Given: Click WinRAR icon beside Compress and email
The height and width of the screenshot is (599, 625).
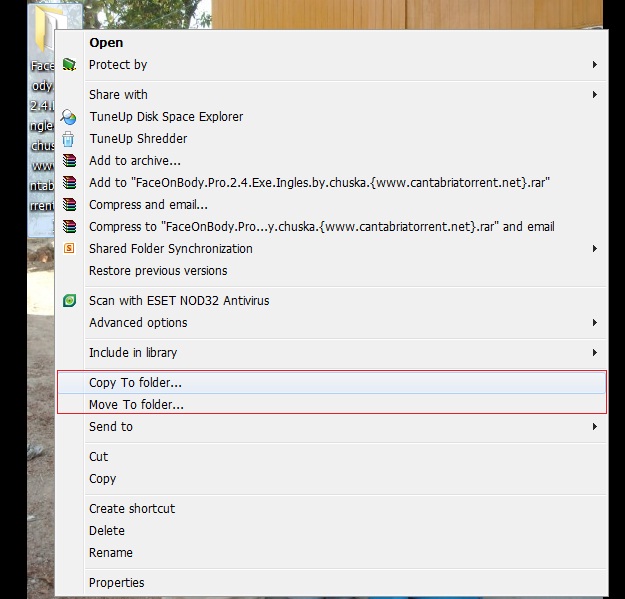Looking at the screenshot, I should pos(69,204).
